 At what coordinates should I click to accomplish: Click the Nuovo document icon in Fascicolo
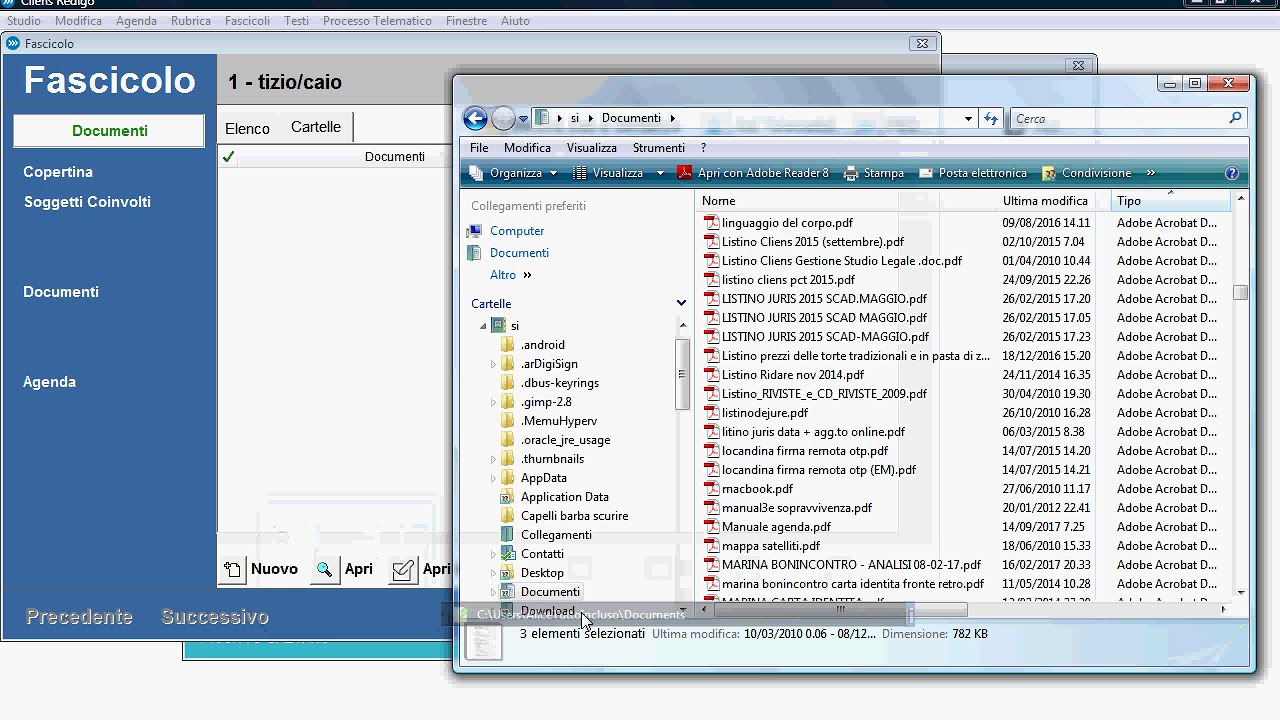click(x=232, y=569)
